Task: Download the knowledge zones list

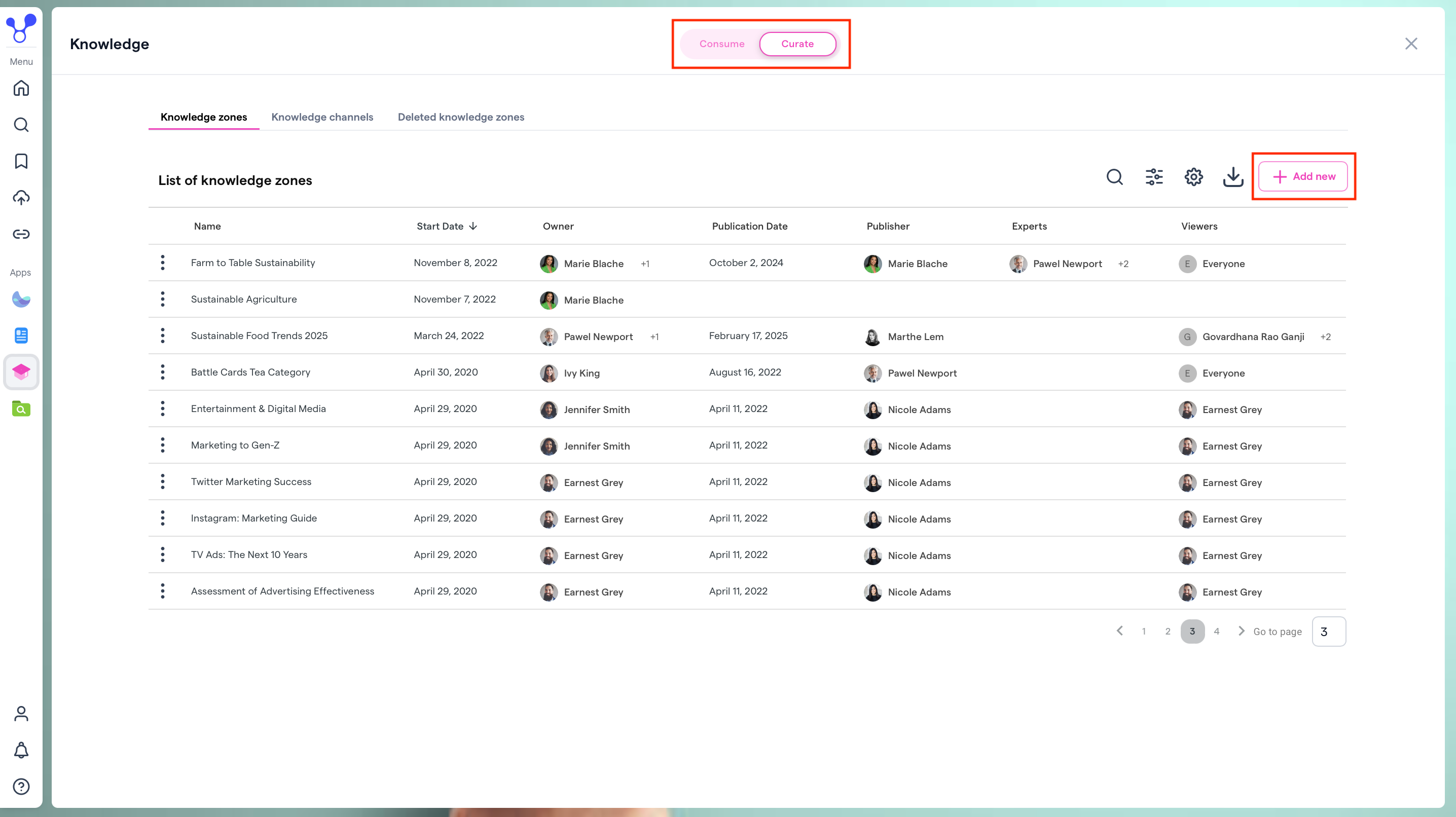Action: pos(1233,177)
